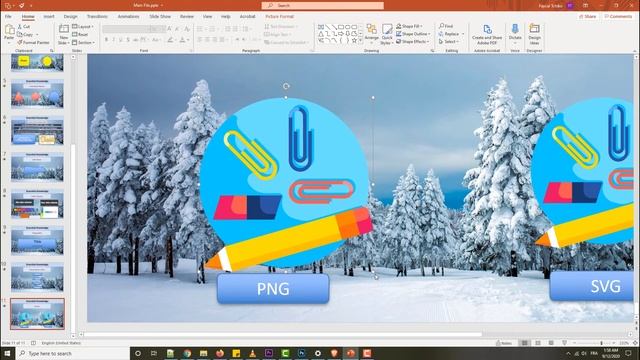The image size is (640, 360).
Task: Select the SVG label button on slide
Action: pos(591,286)
